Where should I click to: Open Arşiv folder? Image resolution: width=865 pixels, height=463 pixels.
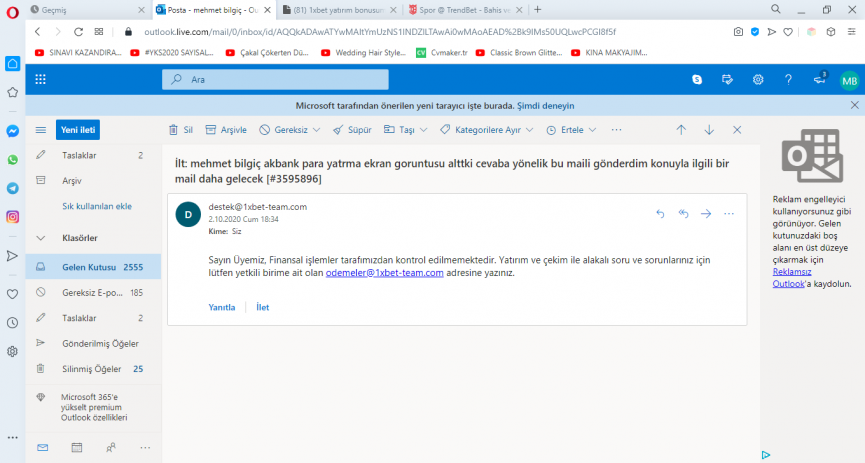tap(93, 180)
